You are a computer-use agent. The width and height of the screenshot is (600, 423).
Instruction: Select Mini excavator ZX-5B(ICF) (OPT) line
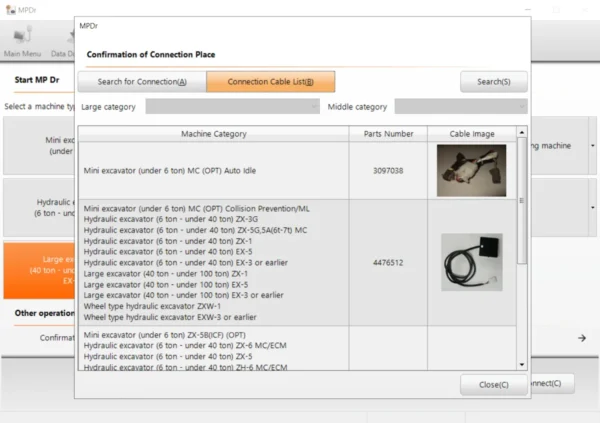click(x=165, y=335)
